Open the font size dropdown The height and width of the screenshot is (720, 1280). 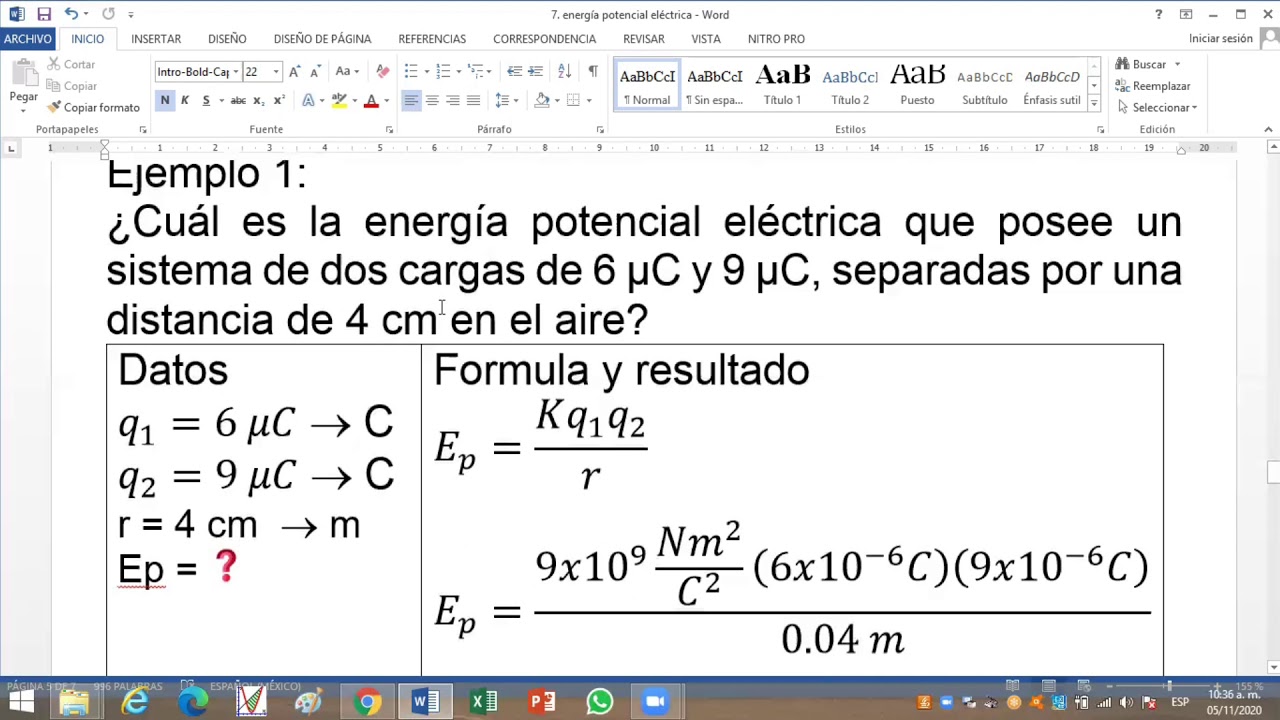(276, 72)
